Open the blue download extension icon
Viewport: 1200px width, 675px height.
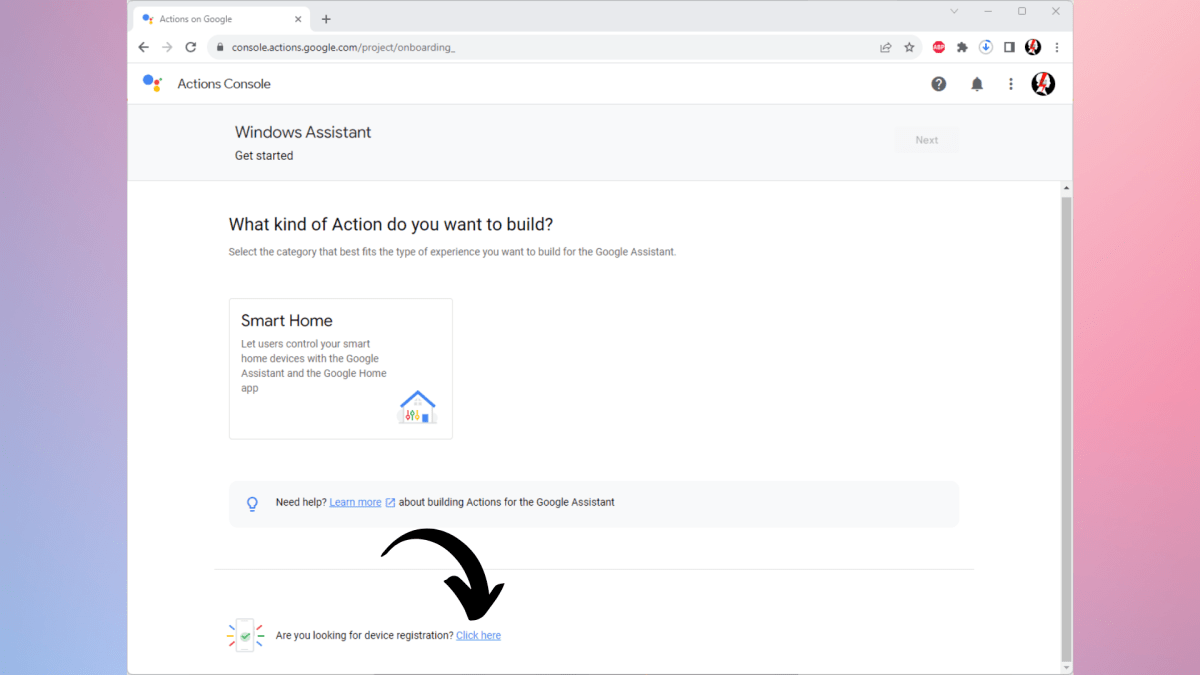986,47
